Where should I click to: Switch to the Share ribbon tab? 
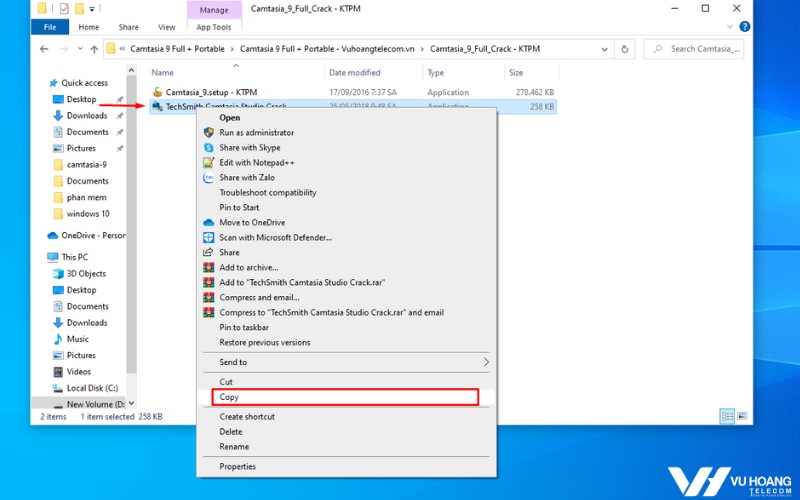tap(129, 27)
